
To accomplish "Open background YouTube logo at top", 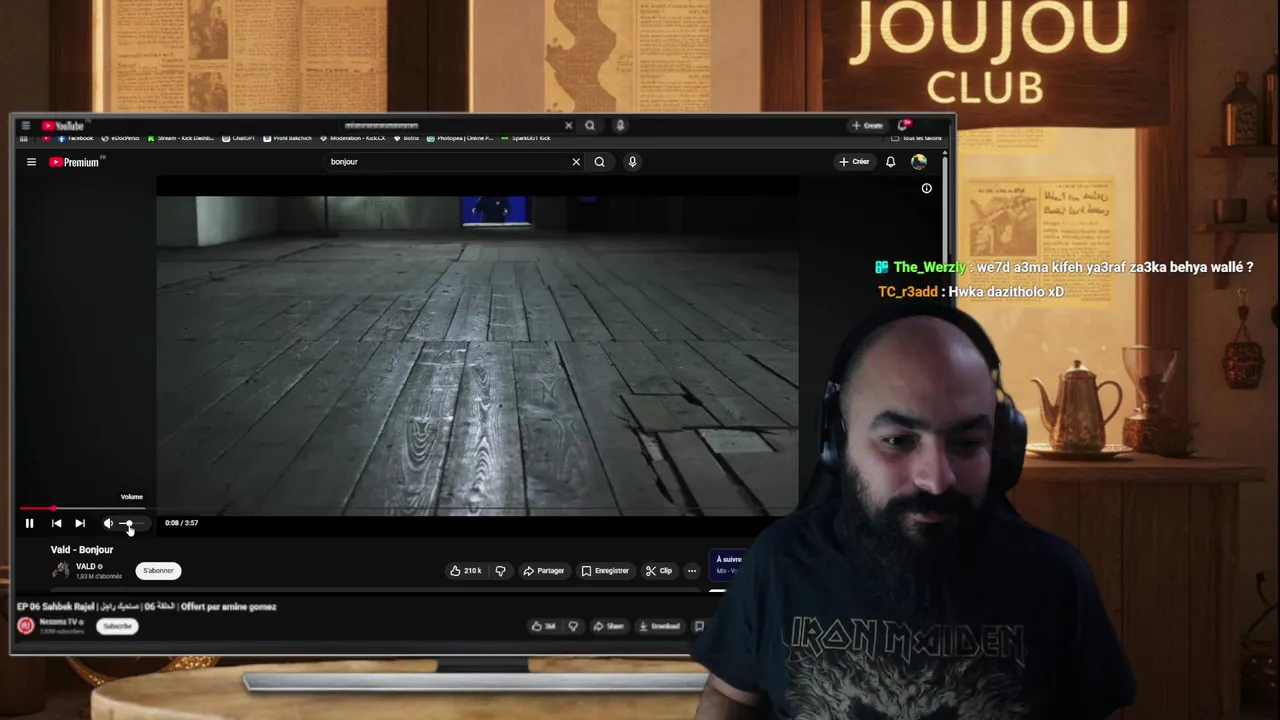I will tap(63, 126).
